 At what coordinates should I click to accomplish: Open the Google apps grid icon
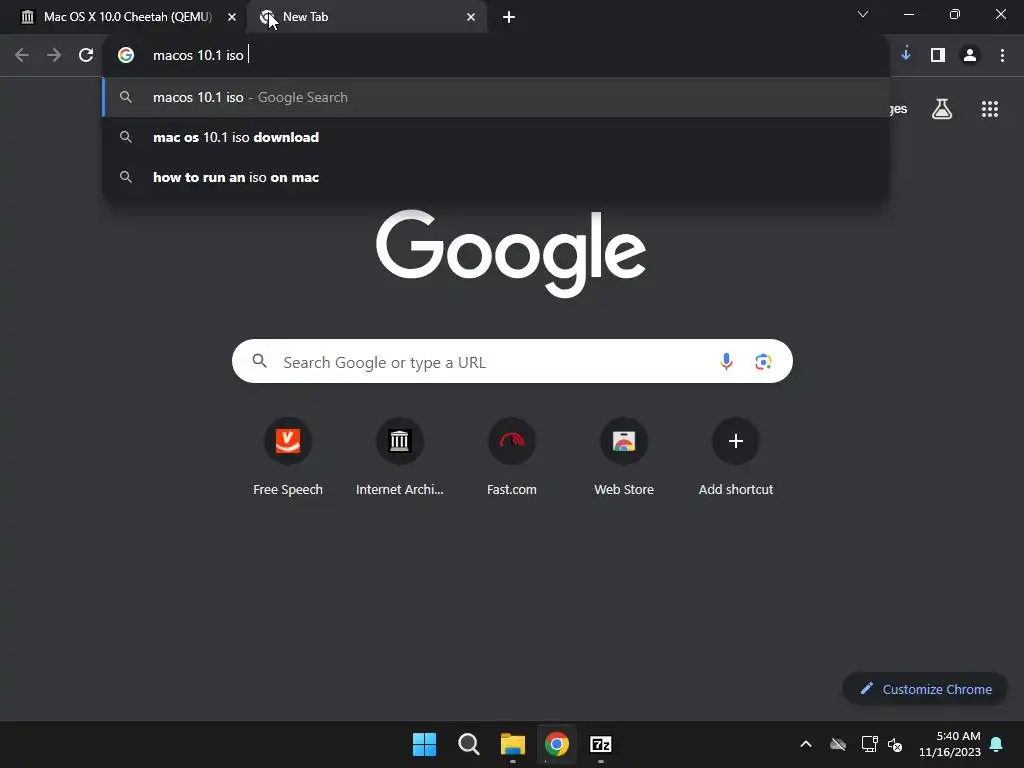[989, 109]
